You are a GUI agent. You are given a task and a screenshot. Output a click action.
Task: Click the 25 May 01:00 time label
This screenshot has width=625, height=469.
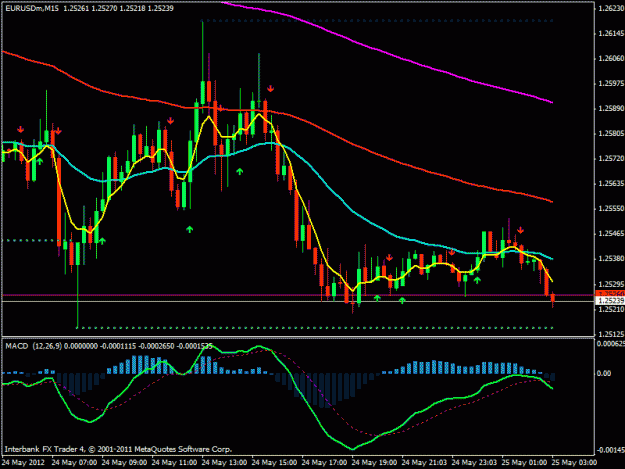(524, 463)
